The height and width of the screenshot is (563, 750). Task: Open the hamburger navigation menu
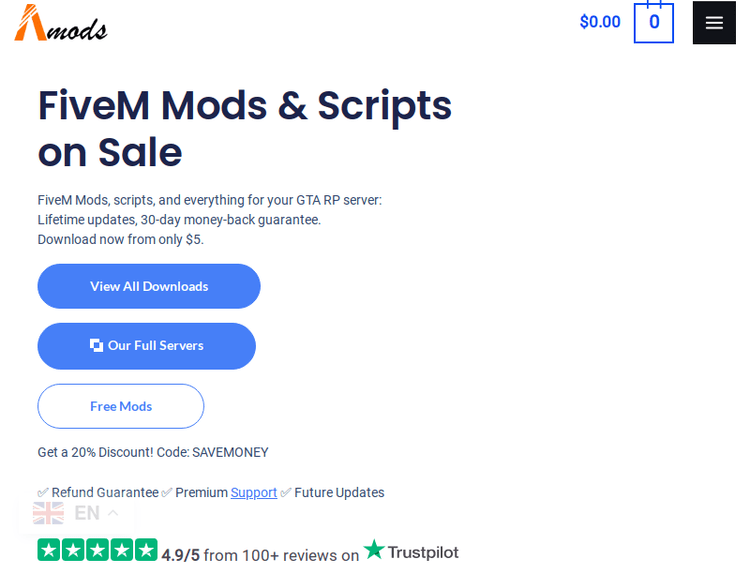coord(714,23)
